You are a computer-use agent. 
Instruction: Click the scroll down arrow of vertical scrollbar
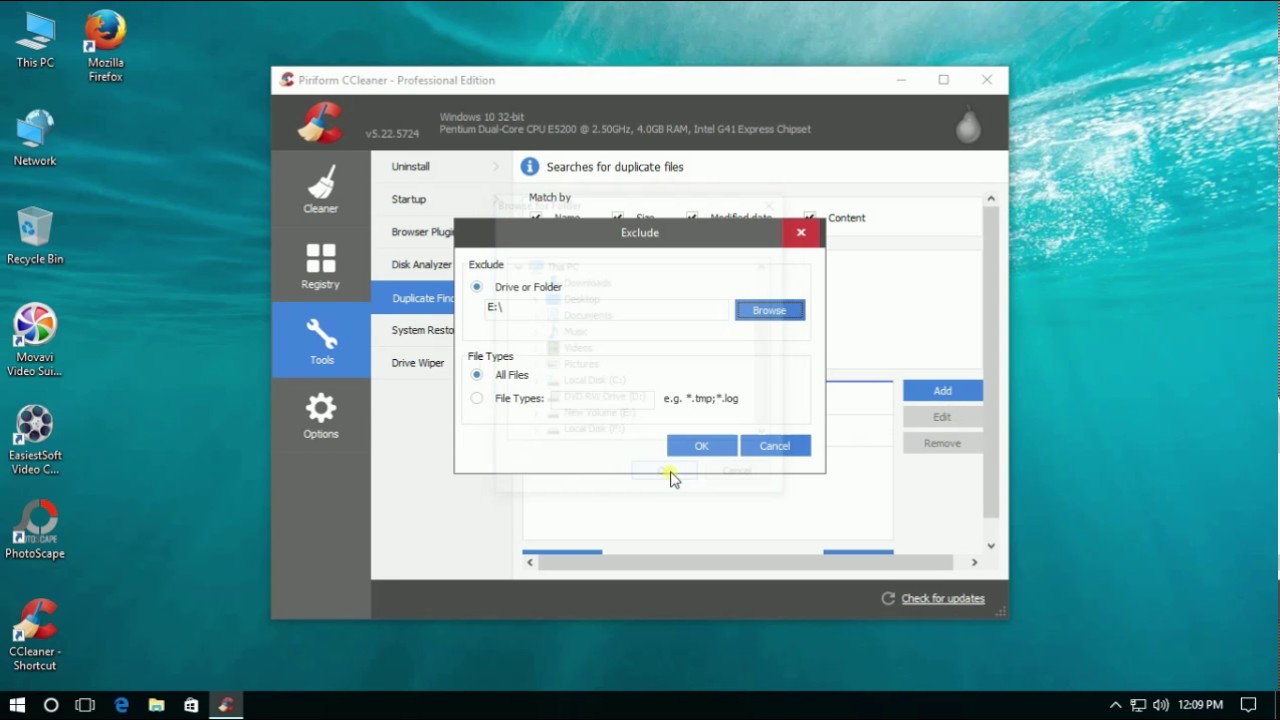click(x=991, y=546)
